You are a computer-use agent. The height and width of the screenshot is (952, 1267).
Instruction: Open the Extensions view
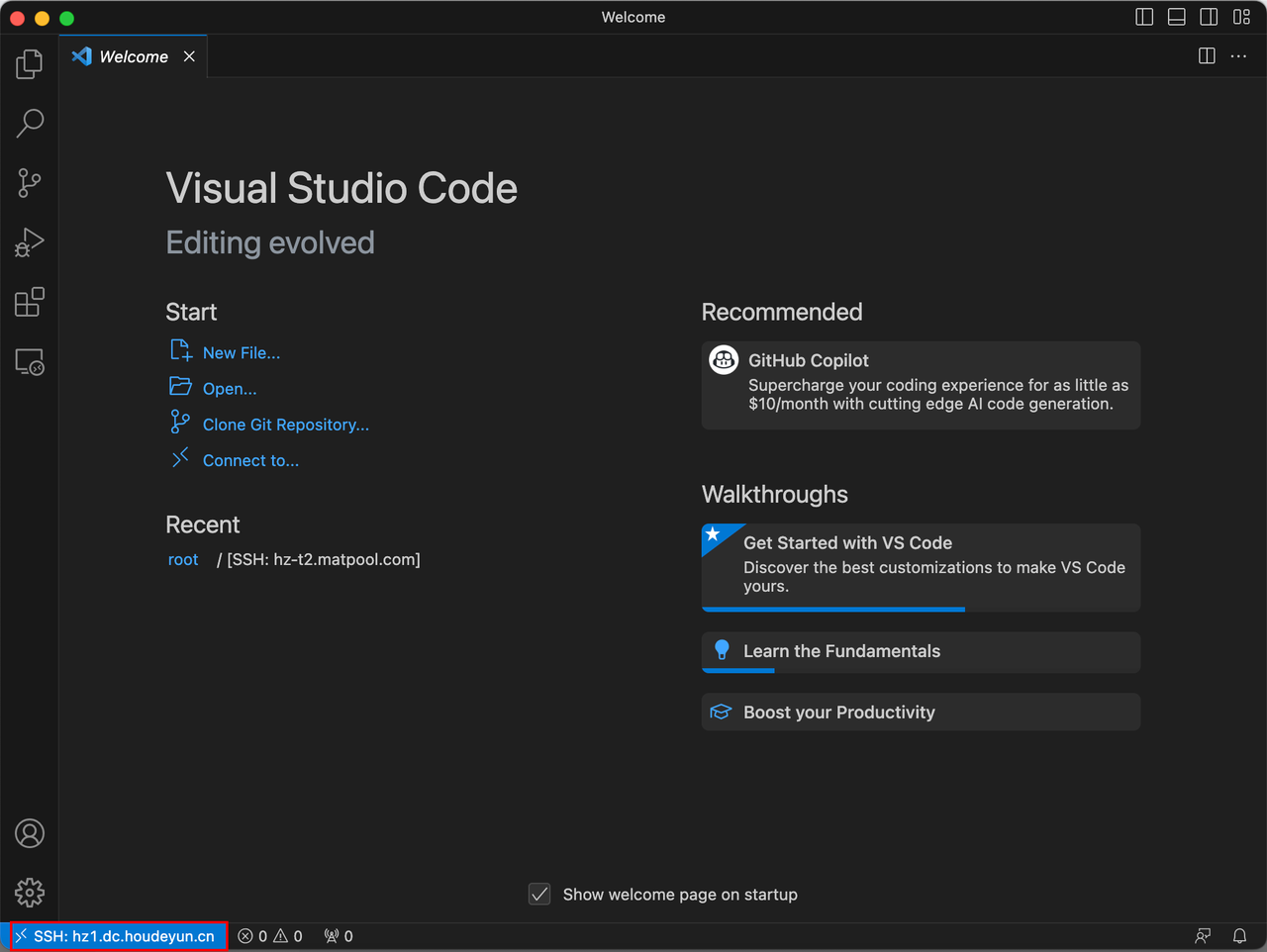tap(30, 302)
